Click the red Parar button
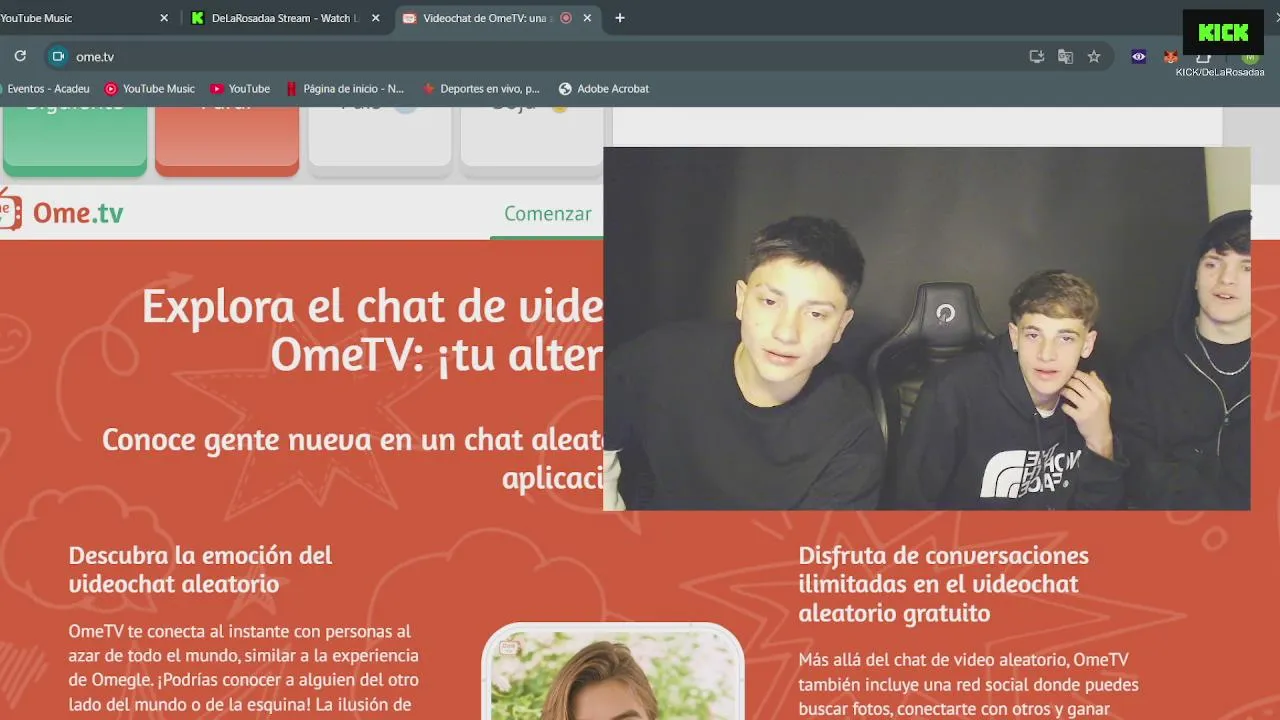This screenshot has width=1280, height=720. coord(227,141)
